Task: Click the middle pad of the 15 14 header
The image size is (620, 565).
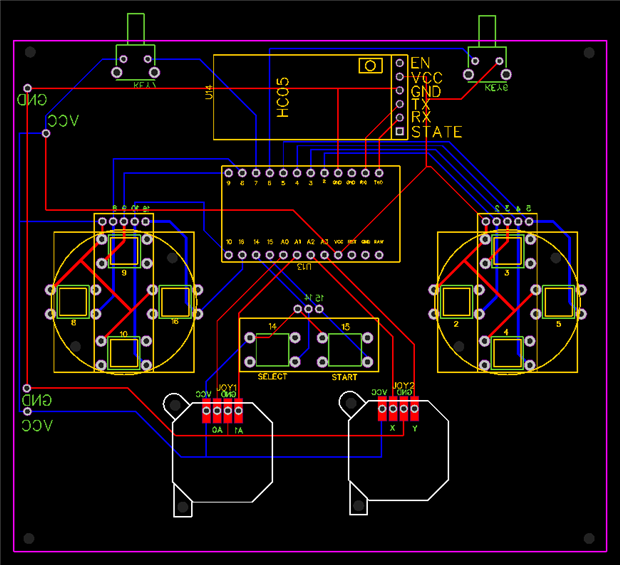Action: click(x=308, y=308)
